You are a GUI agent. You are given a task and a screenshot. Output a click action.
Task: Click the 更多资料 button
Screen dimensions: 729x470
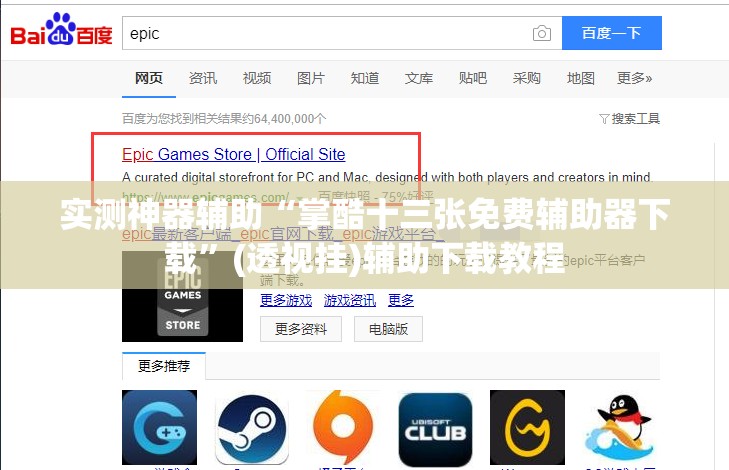[301, 329]
